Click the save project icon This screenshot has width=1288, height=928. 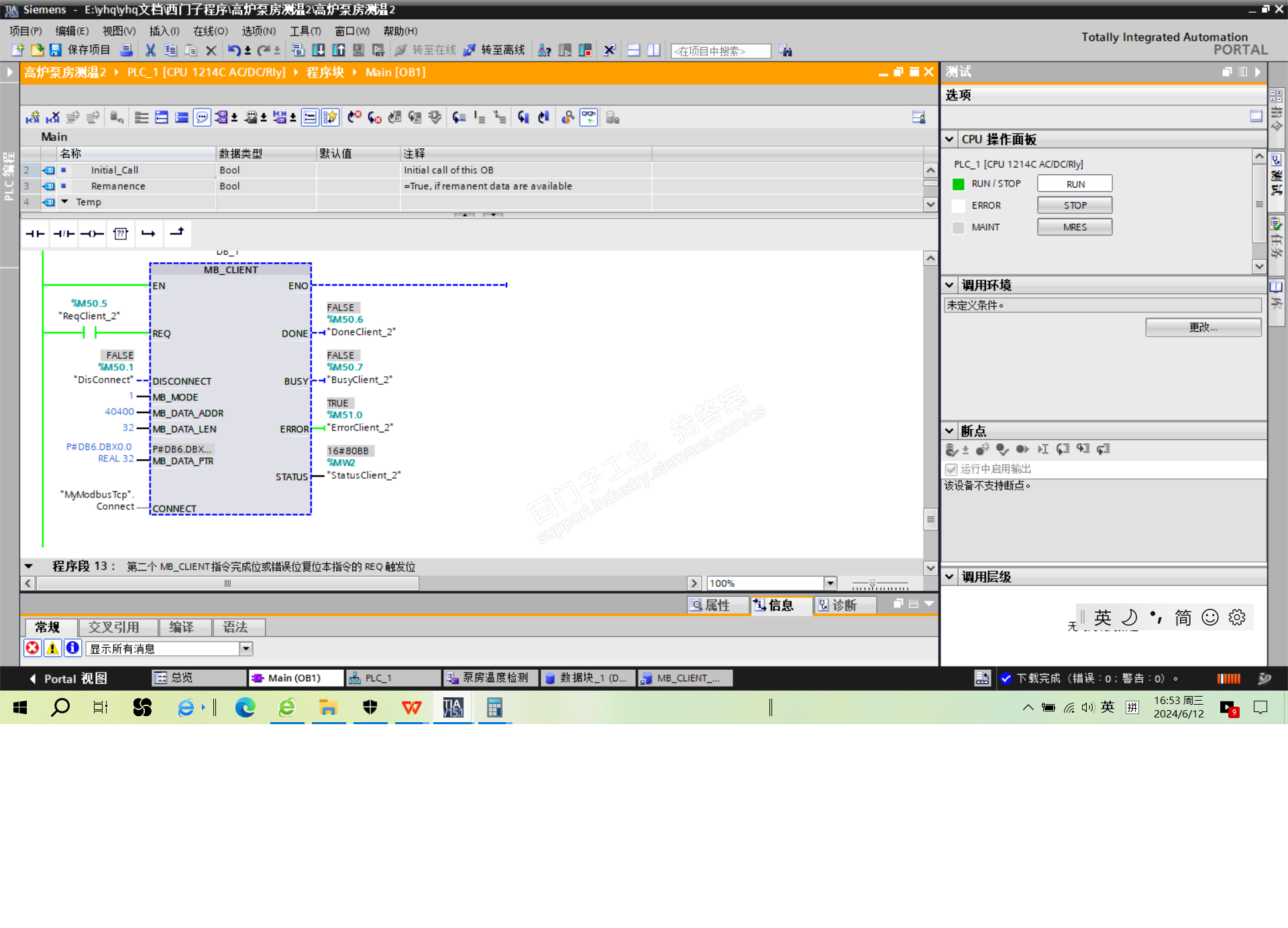(56, 50)
